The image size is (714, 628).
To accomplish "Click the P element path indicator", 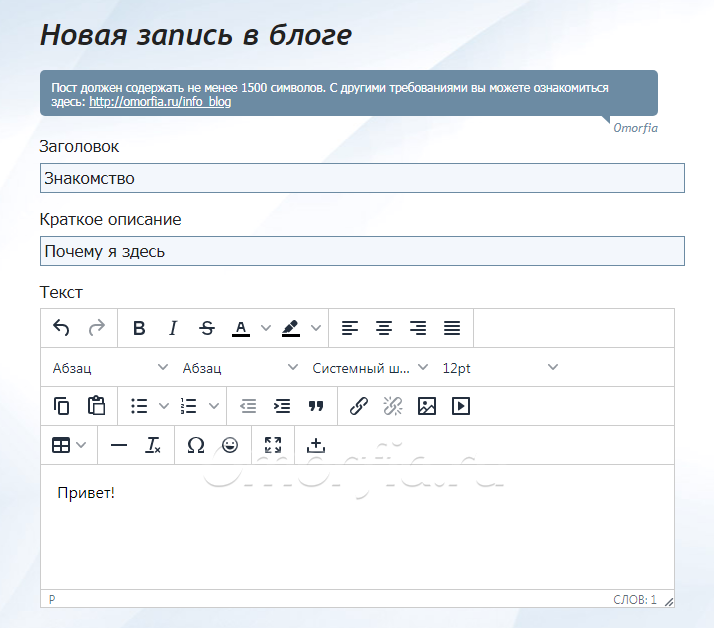I will click(x=52, y=599).
